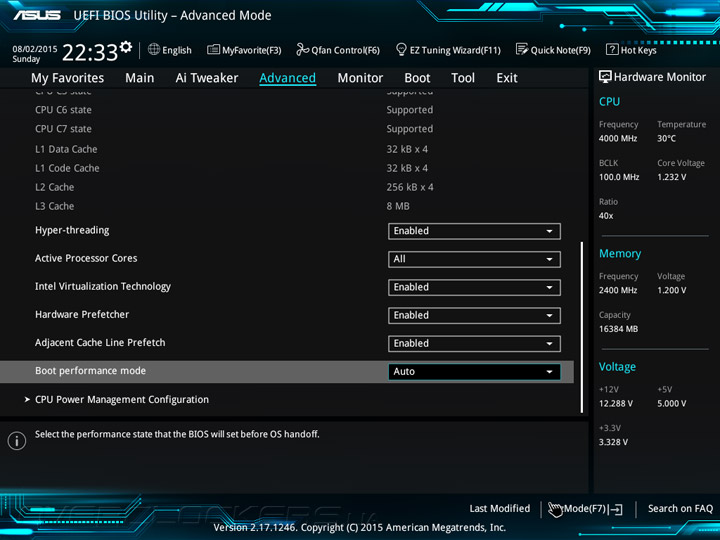Click the settings gear beside the clock
This screenshot has width=720, height=540.
pos(126,47)
